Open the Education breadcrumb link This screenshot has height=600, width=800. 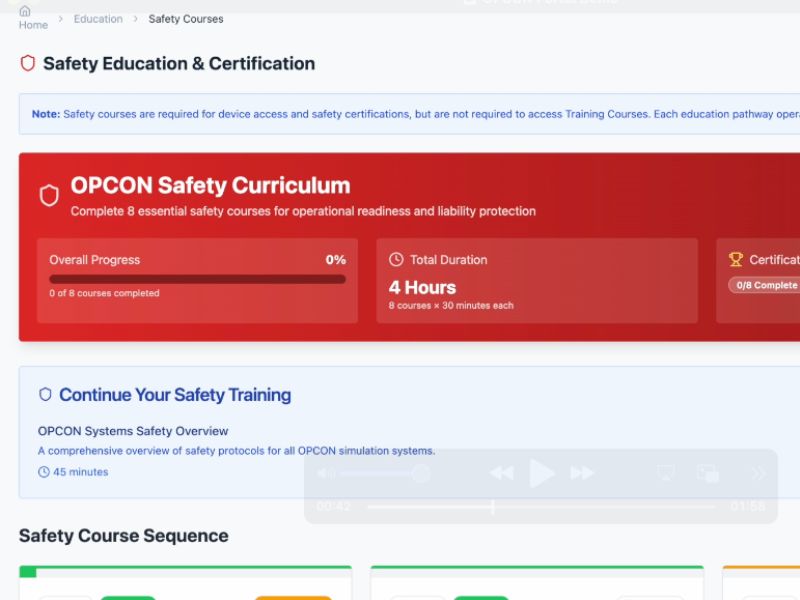coord(98,19)
